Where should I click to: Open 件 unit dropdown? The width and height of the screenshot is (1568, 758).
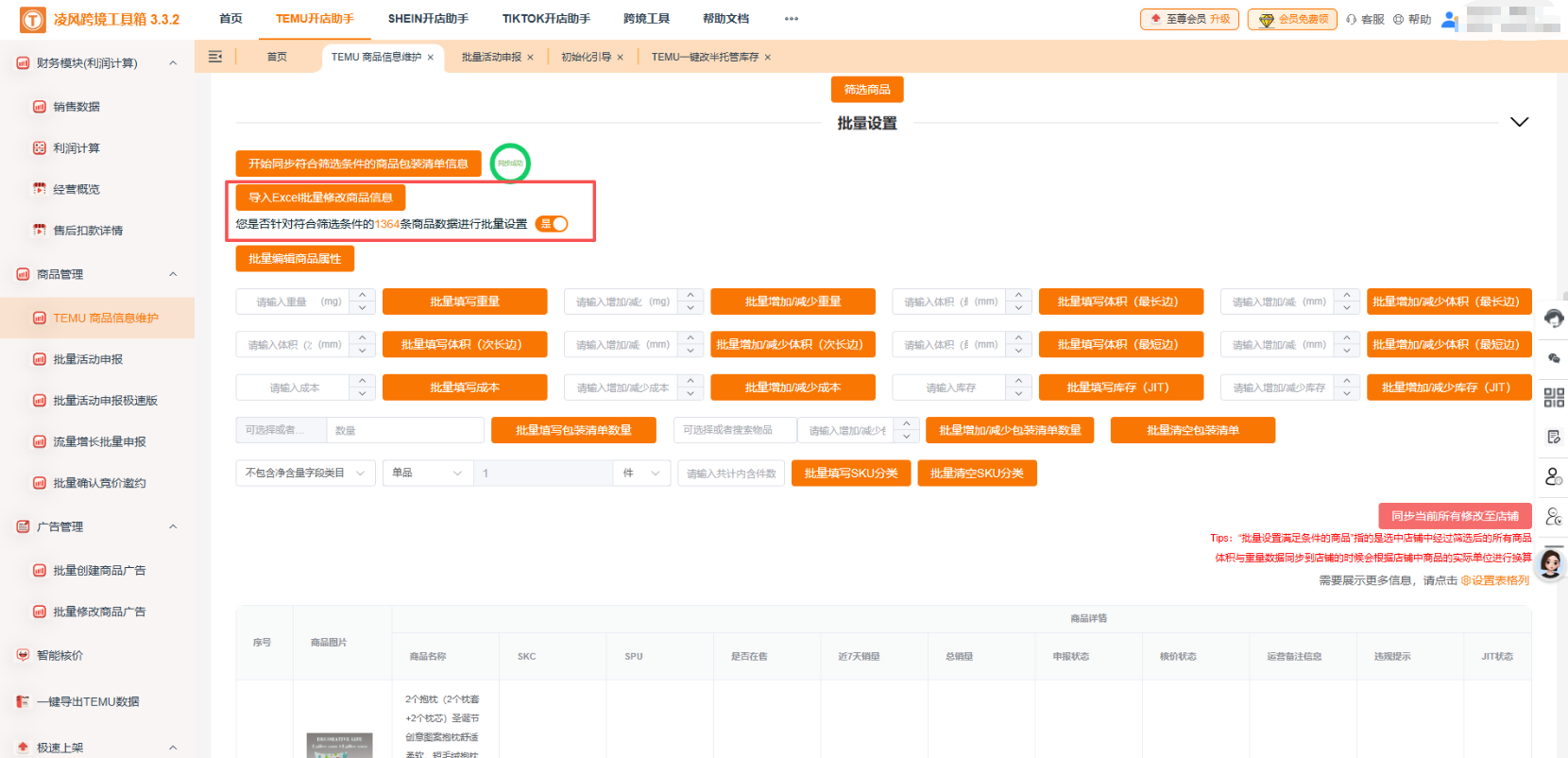click(x=641, y=473)
